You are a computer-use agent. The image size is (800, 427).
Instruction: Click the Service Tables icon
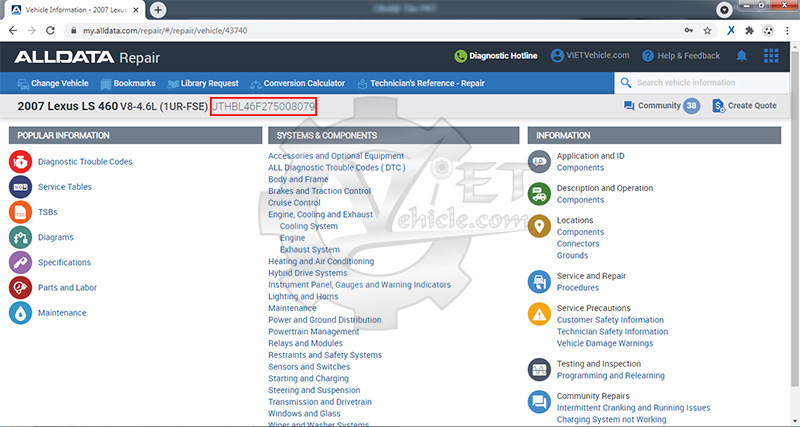pyautogui.click(x=20, y=187)
